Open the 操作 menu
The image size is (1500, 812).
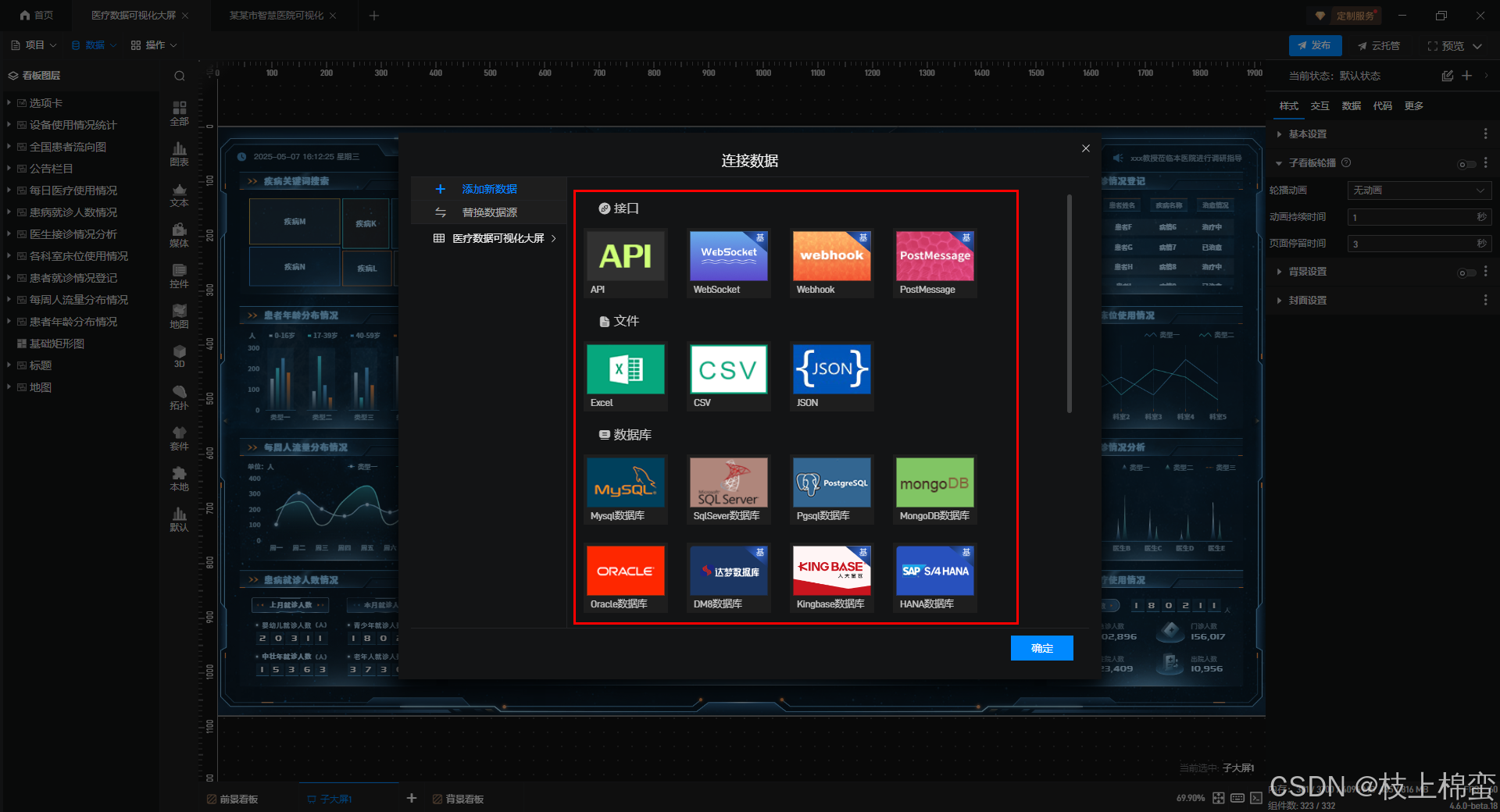154,45
